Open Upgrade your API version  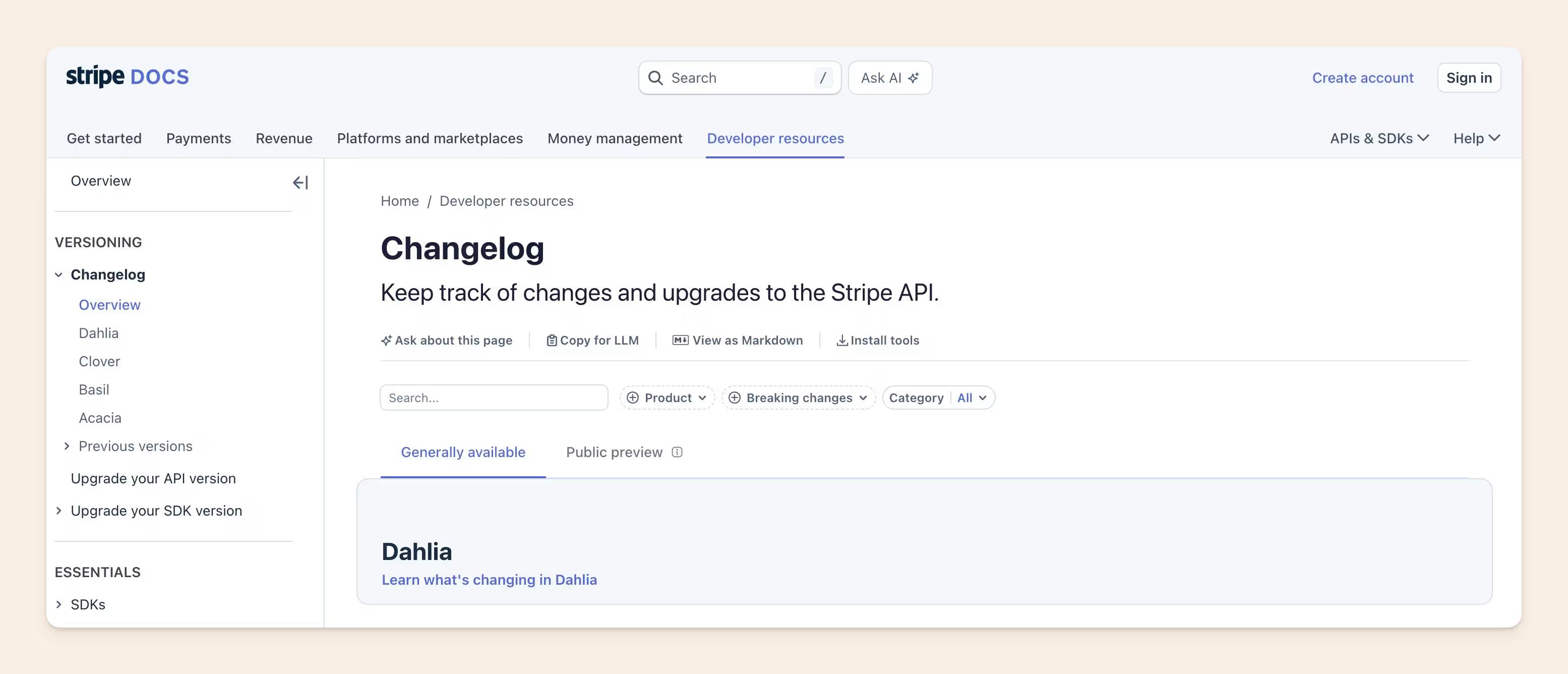point(153,479)
